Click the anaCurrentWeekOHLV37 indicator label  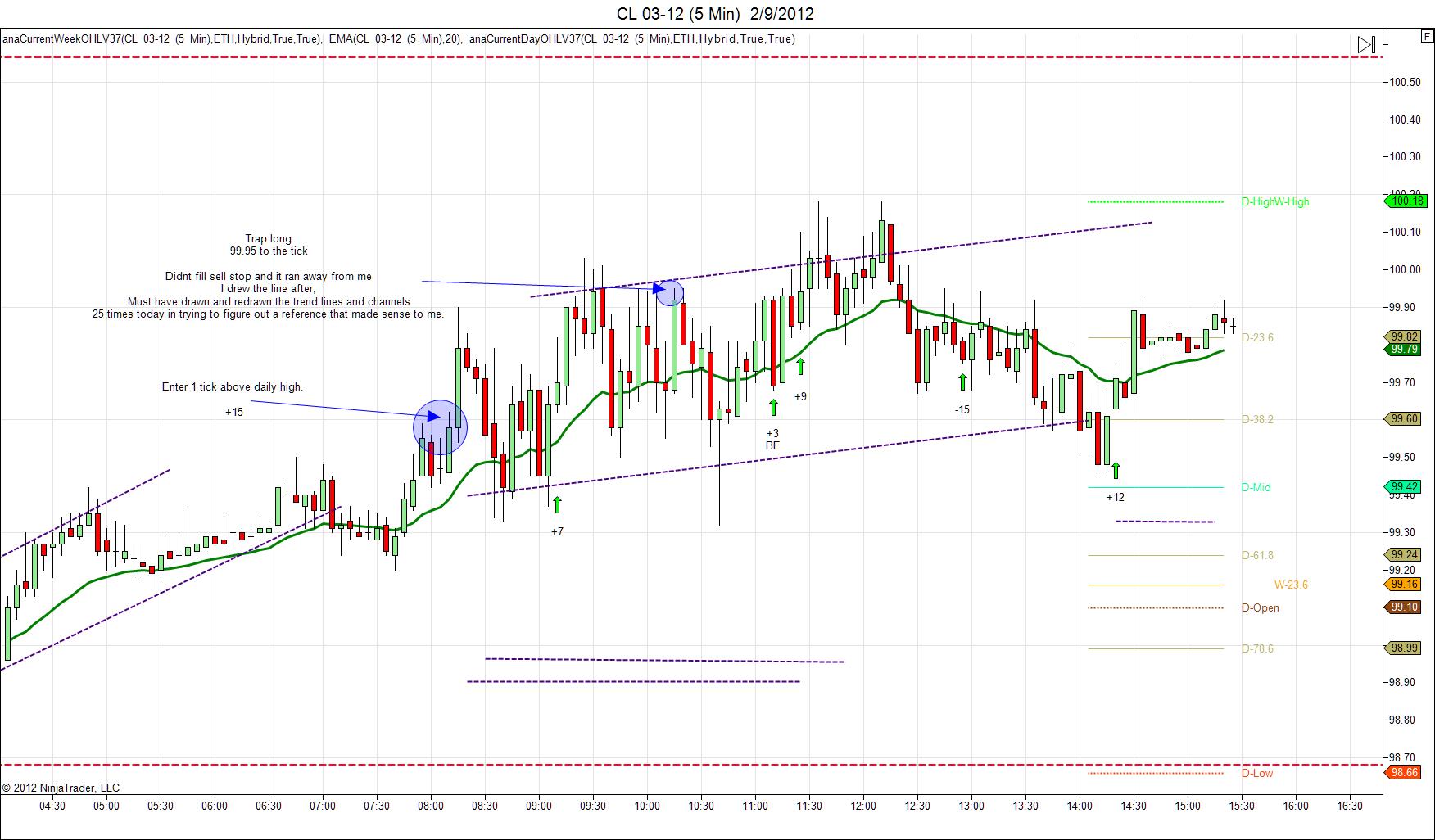tap(162, 38)
